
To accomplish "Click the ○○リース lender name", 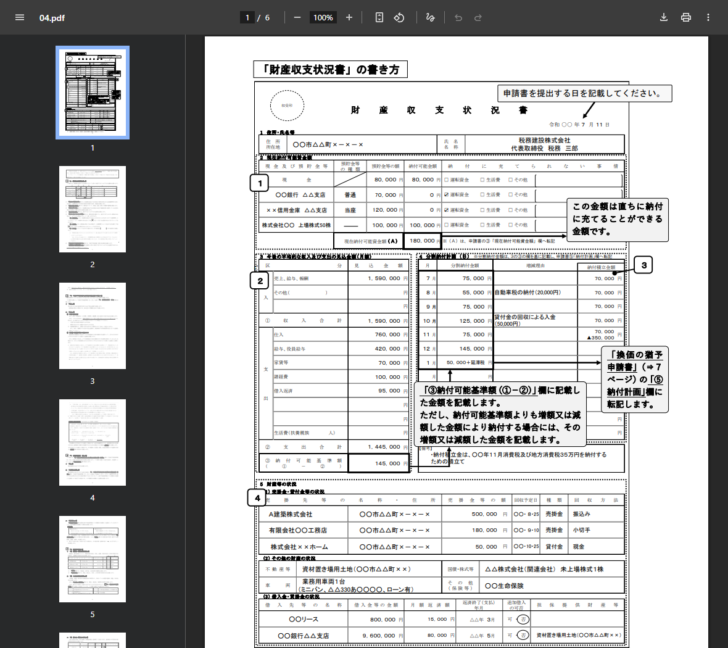I will coord(303,619).
